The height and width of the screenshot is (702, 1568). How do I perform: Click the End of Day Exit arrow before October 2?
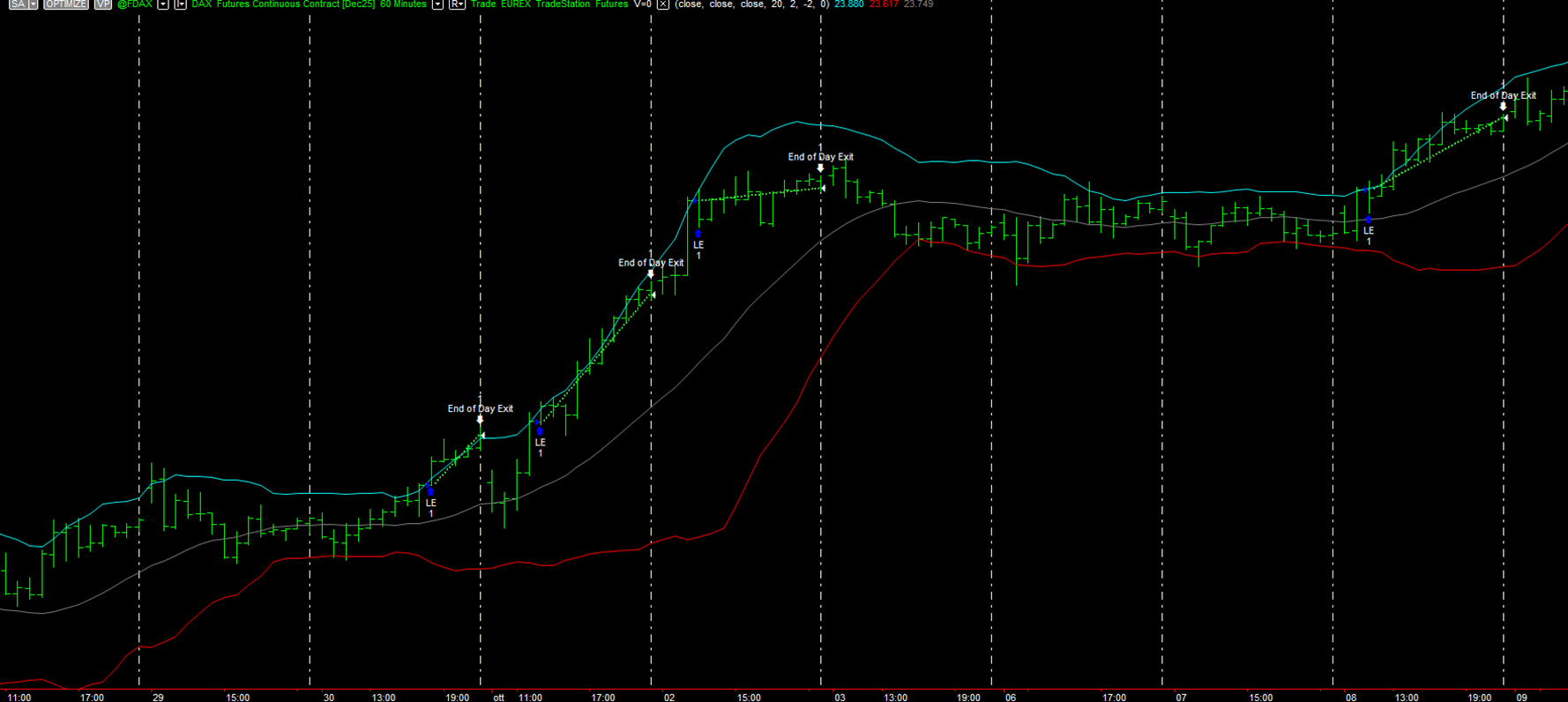pos(651,273)
